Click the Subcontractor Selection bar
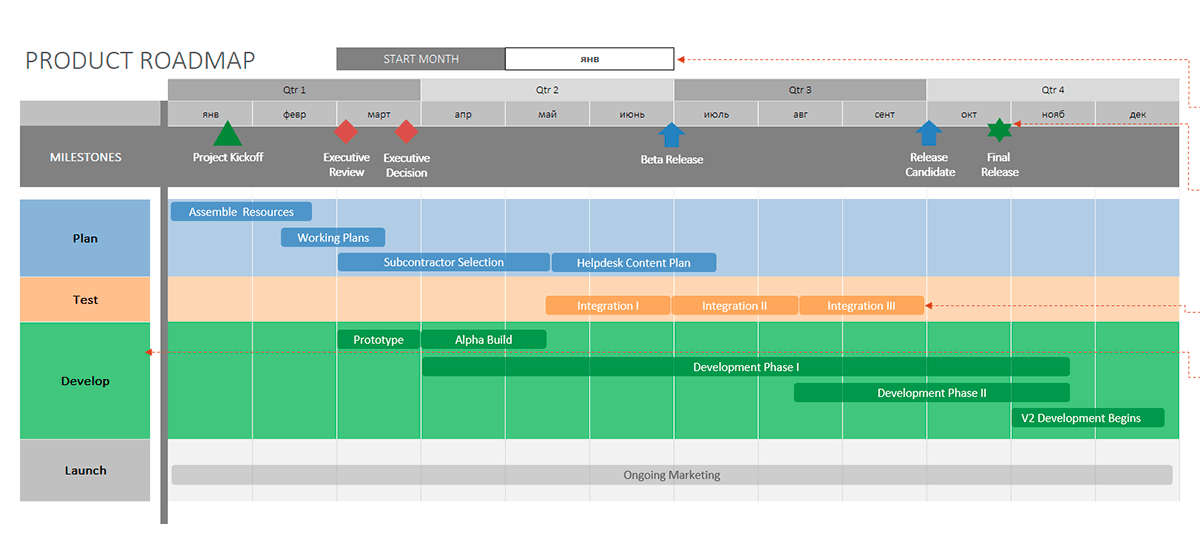This screenshot has height=550, width=1200. coord(443,262)
